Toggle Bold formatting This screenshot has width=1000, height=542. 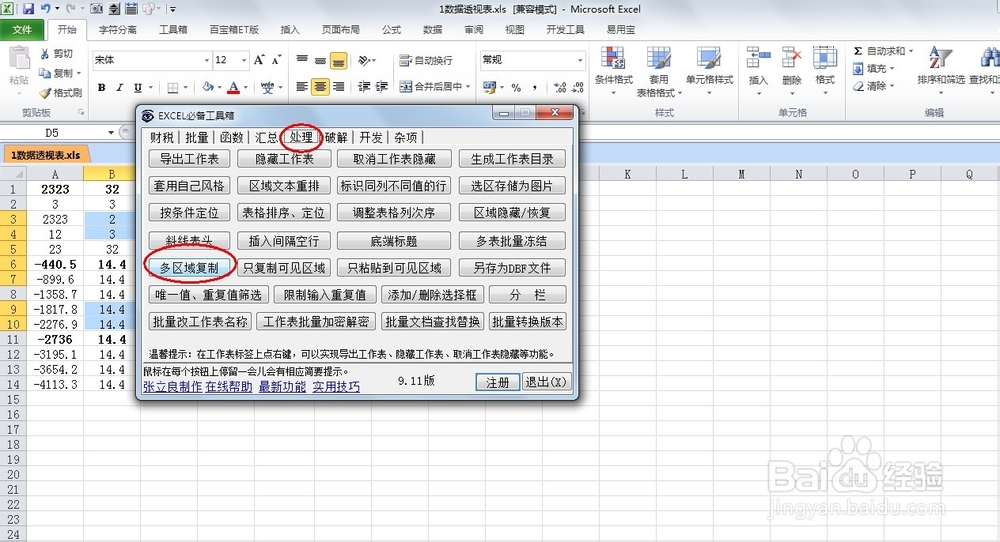[101, 87]
